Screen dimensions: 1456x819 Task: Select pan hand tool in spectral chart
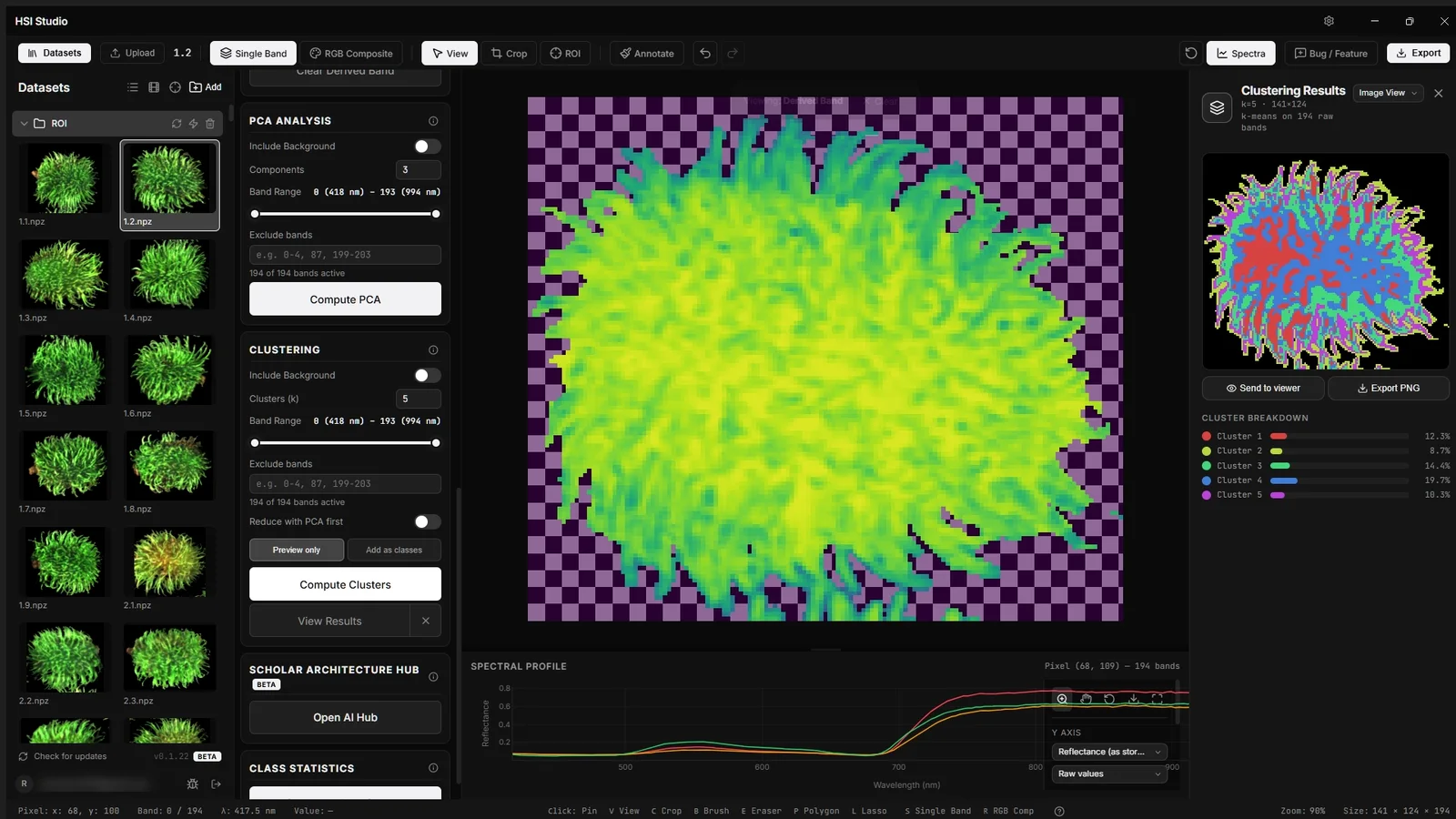pos(1086,699)
